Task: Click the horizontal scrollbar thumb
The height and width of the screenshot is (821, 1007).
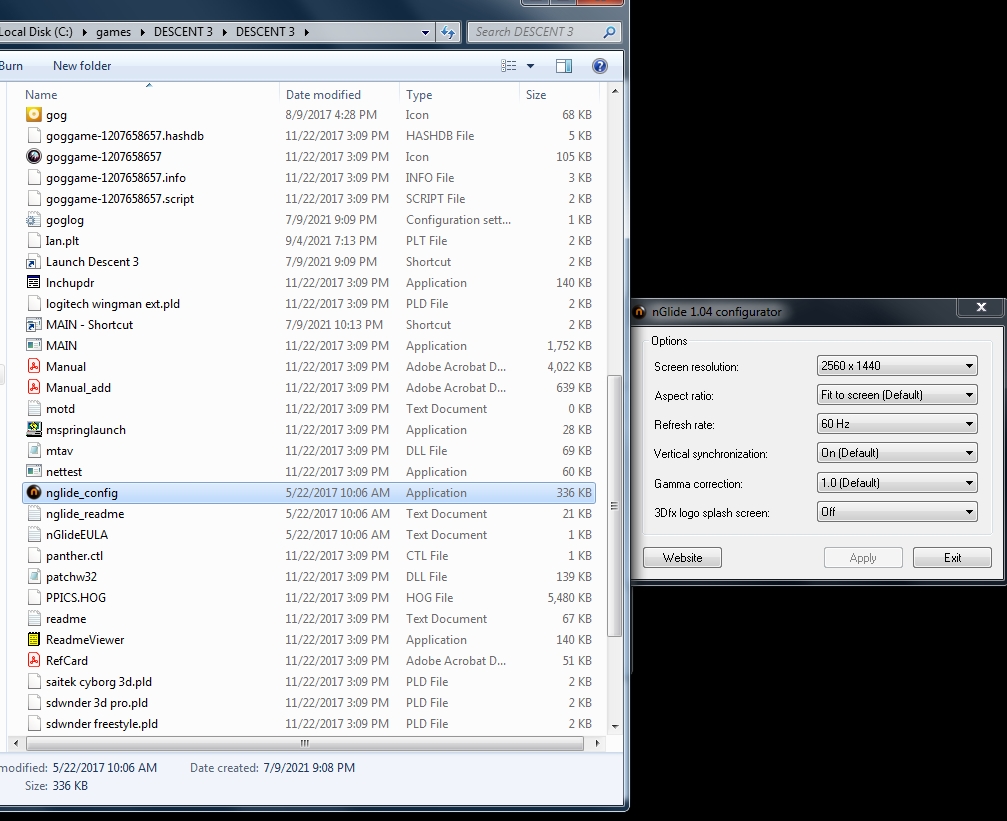Action: click(x=304, y=743)
